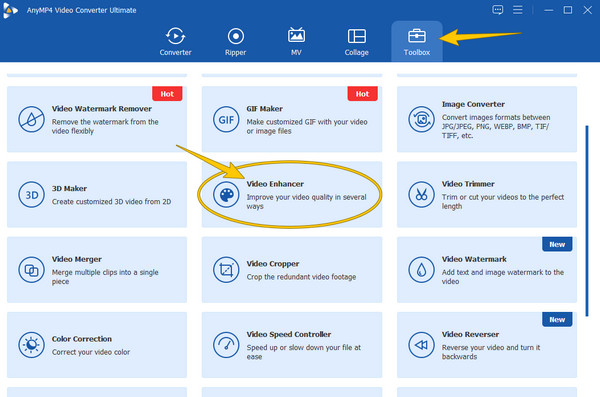Click the GIF Maker icon

tap(226, 119)
